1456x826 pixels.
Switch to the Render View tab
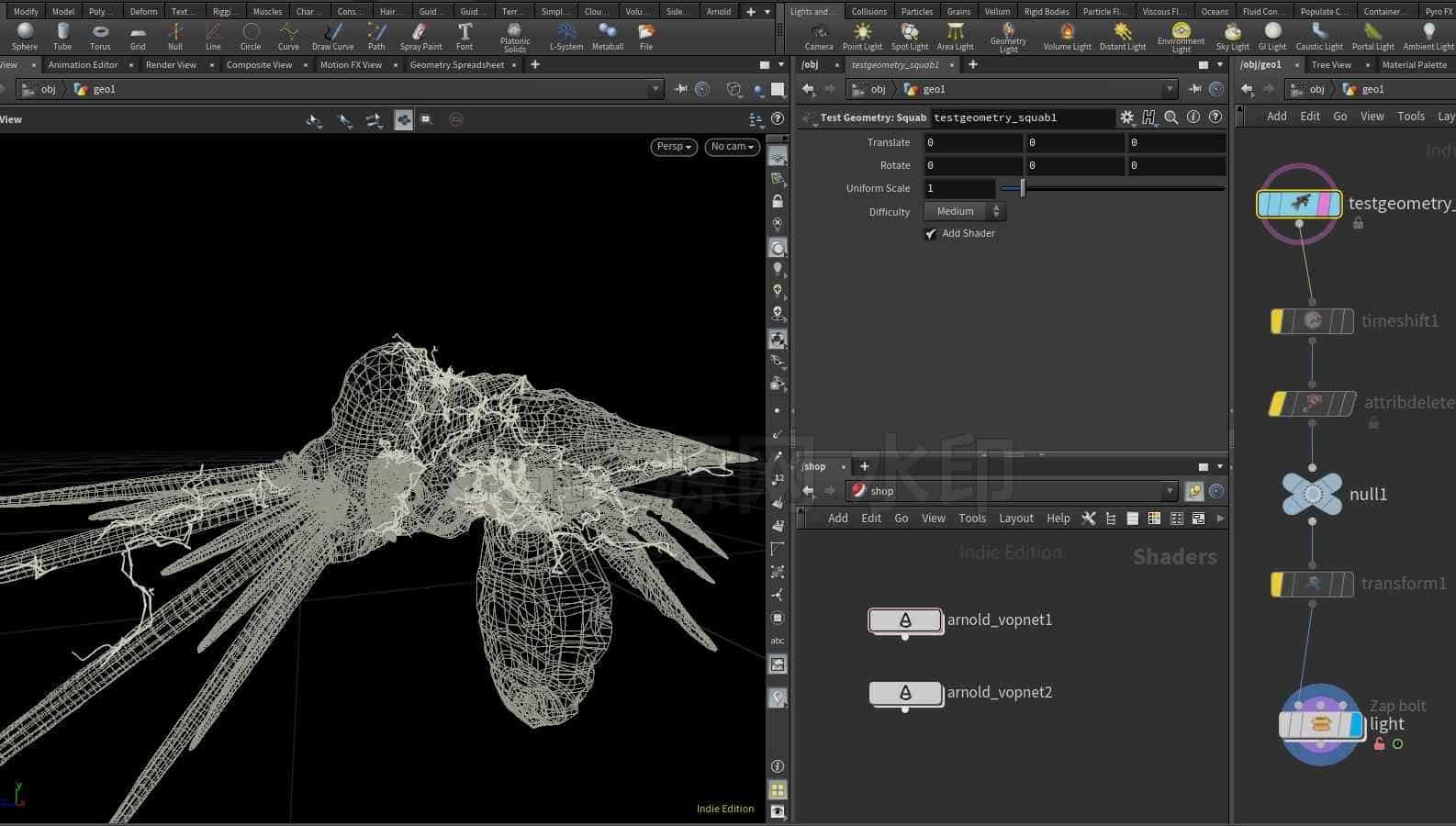click(x=171, y=65)
